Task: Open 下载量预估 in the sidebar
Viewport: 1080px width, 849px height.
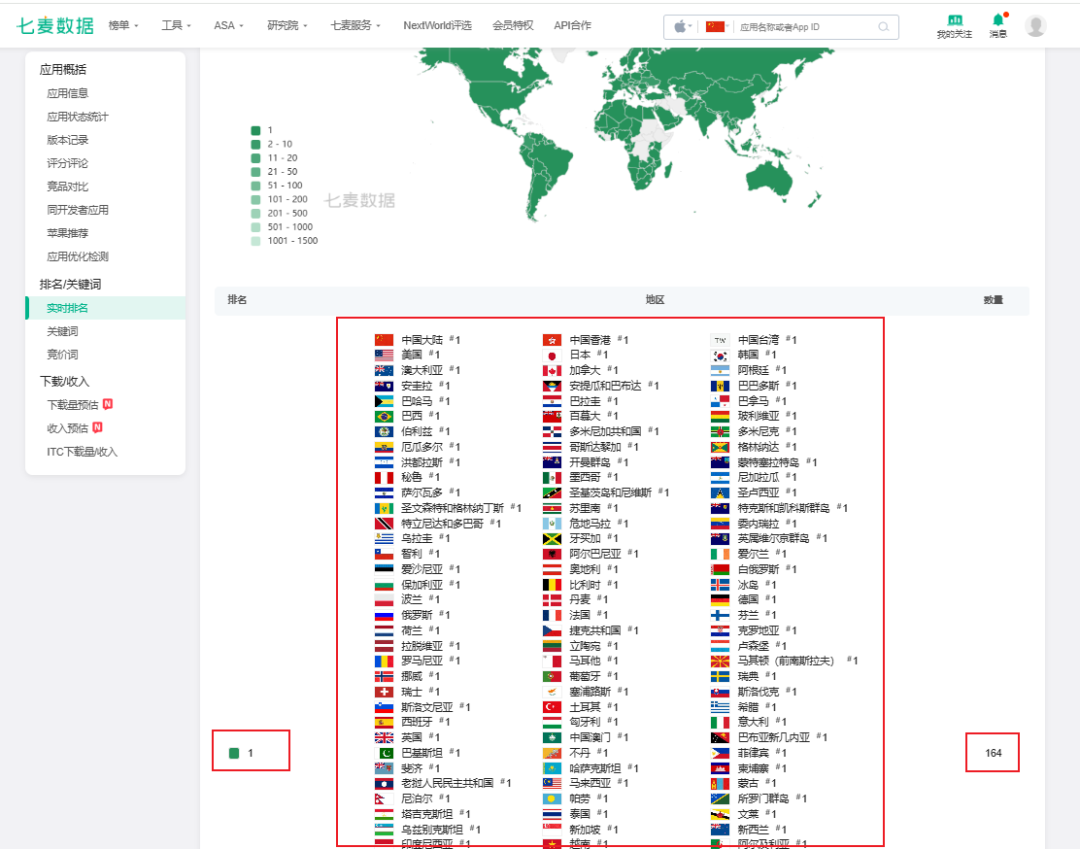Action: point(73,405)
